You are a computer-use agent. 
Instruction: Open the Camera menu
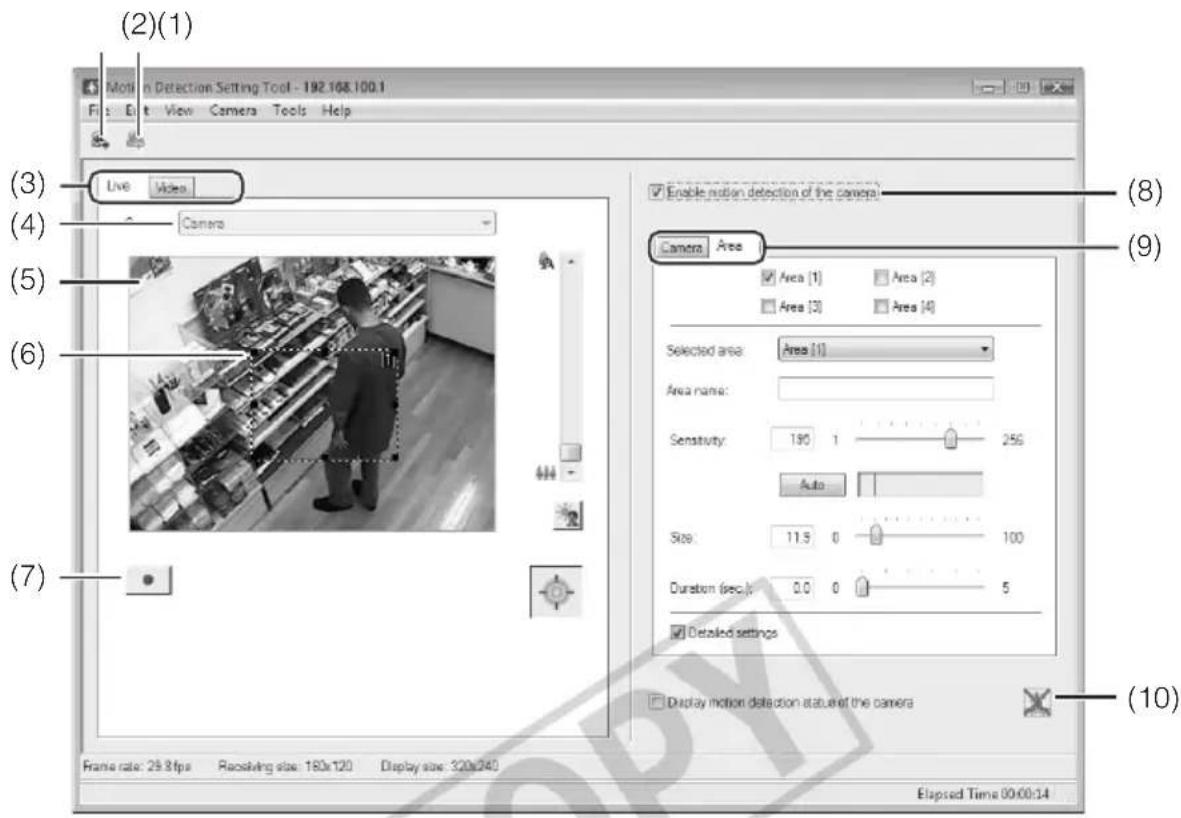[x=233, y=110]
